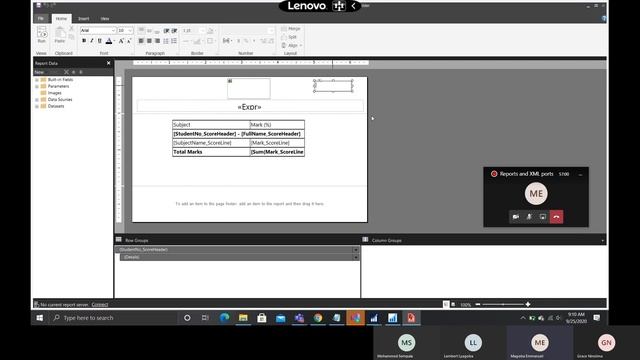Zoom in with the plus button
This screenshot has width=640, height=360.
[x=528, y=304]
